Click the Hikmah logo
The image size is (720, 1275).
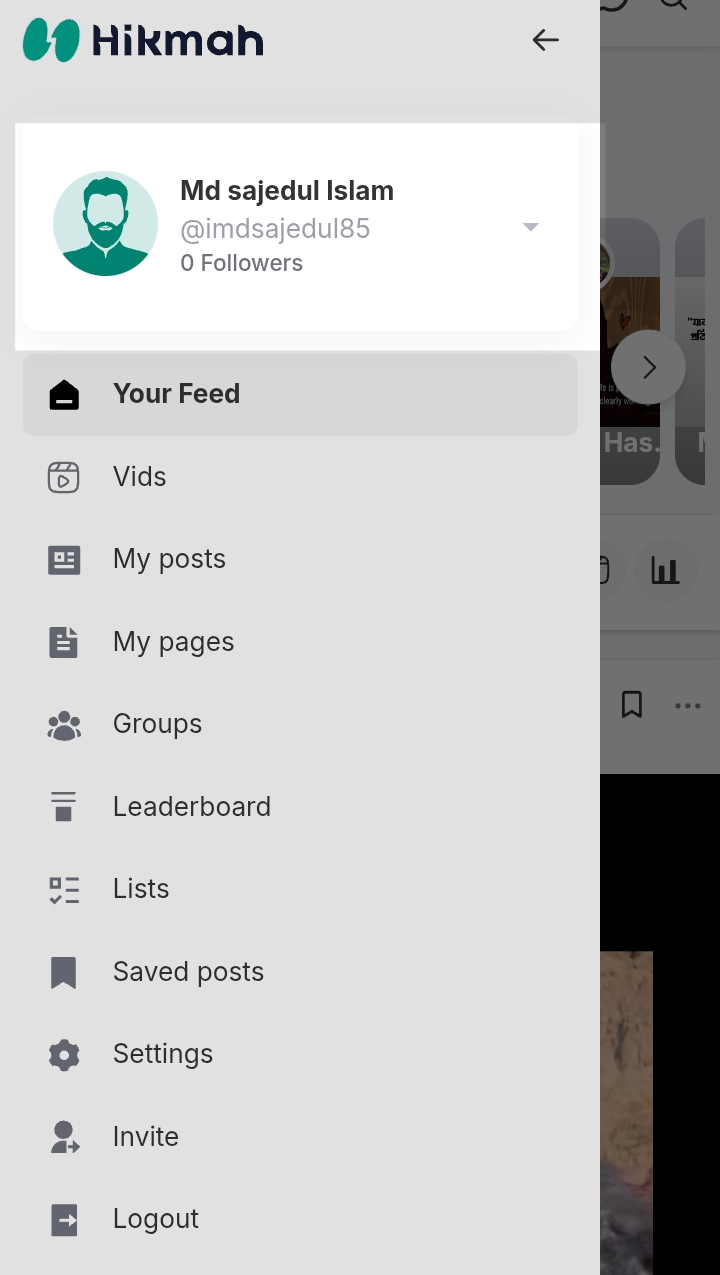pyautogui.click(x=143, y=40)
